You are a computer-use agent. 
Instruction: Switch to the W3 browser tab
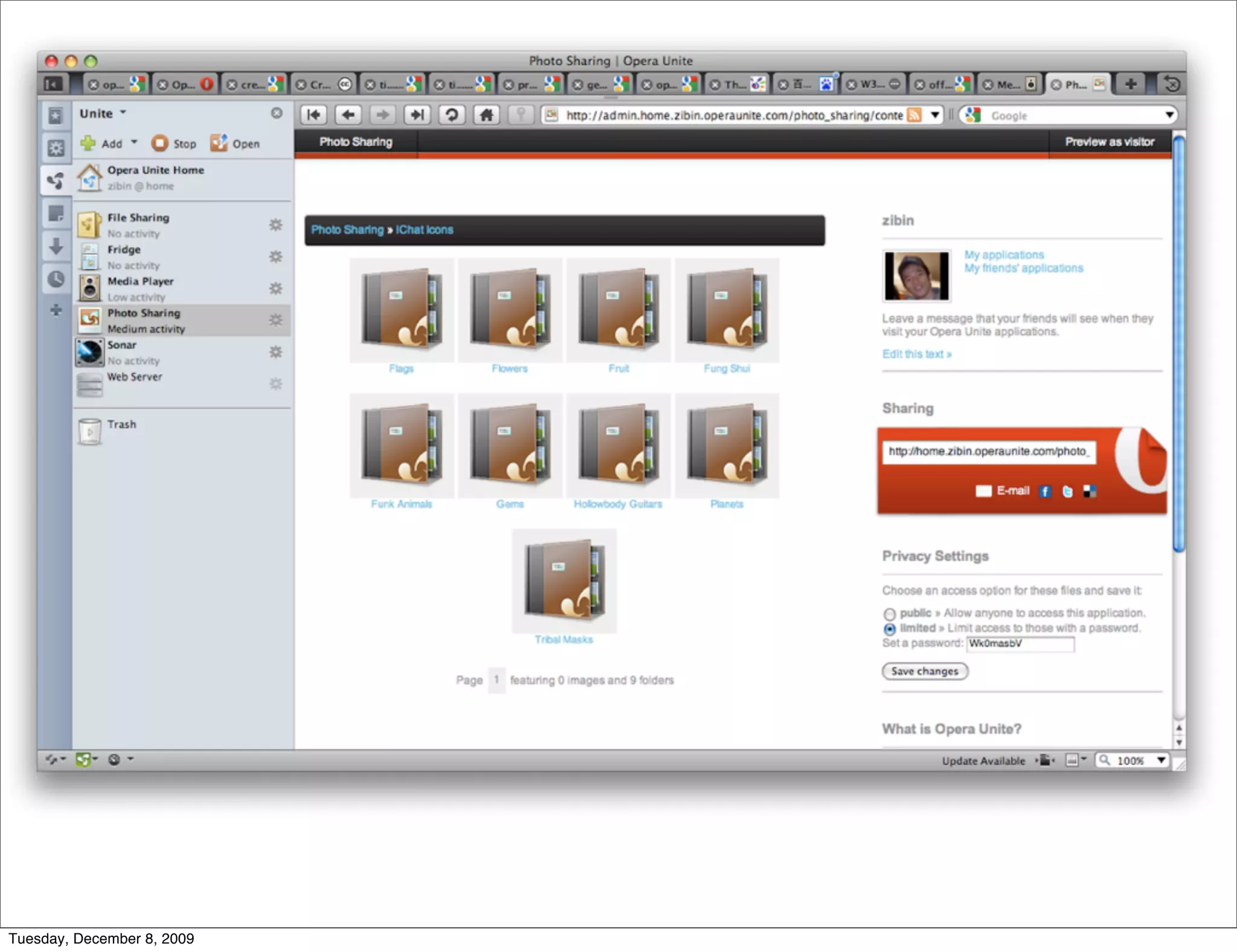click(872, 85)
